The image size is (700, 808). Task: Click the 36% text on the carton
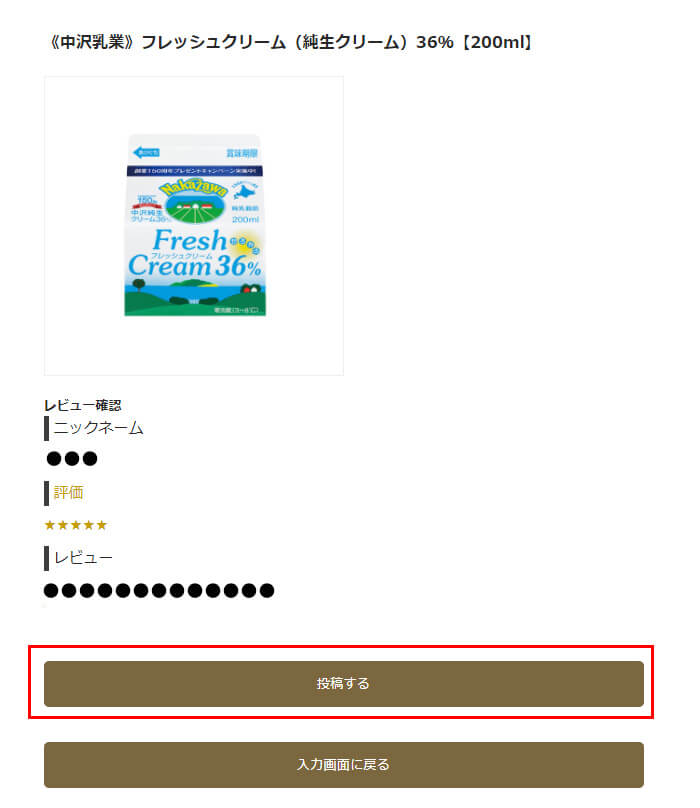(238, 266)
